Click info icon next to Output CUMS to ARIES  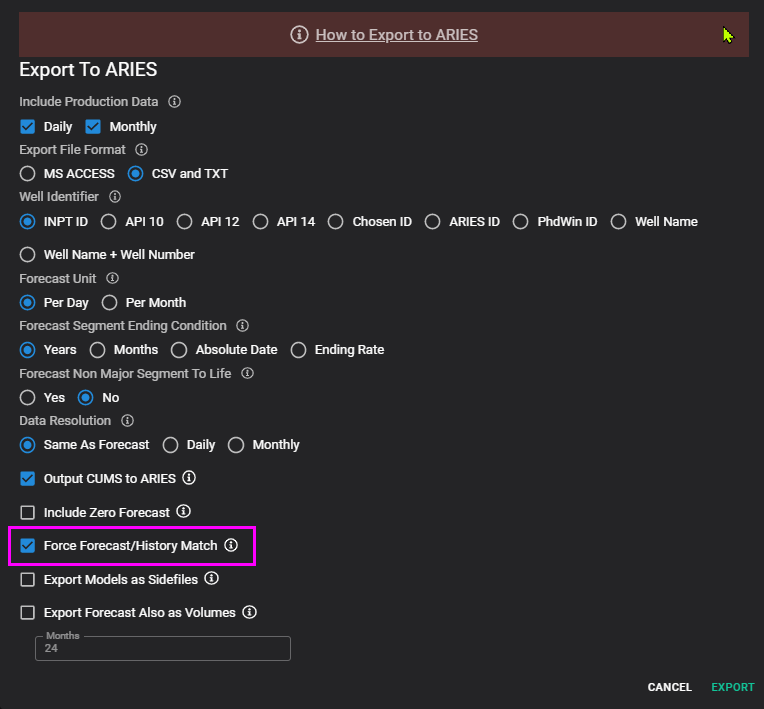[x=189, y=478]
